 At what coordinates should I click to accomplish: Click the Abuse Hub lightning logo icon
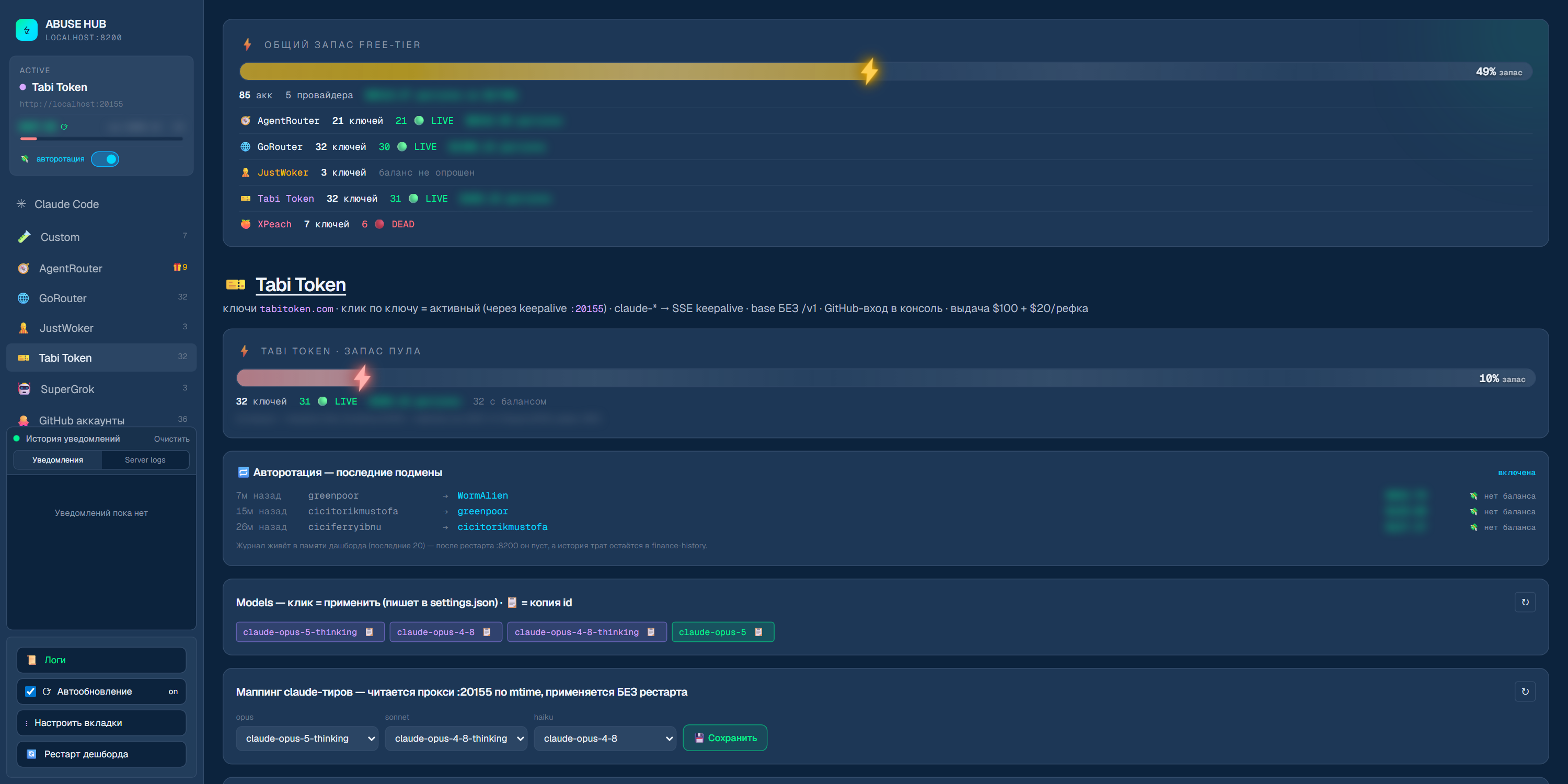(26, 30)
